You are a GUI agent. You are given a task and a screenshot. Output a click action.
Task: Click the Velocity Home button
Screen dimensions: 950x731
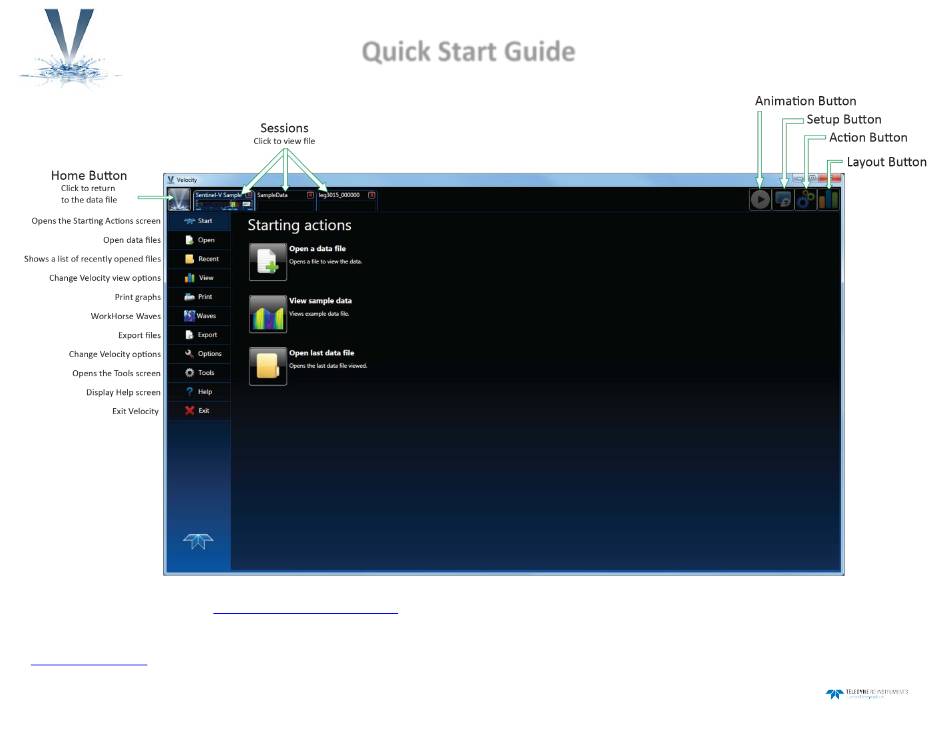(x=179, y=199)
